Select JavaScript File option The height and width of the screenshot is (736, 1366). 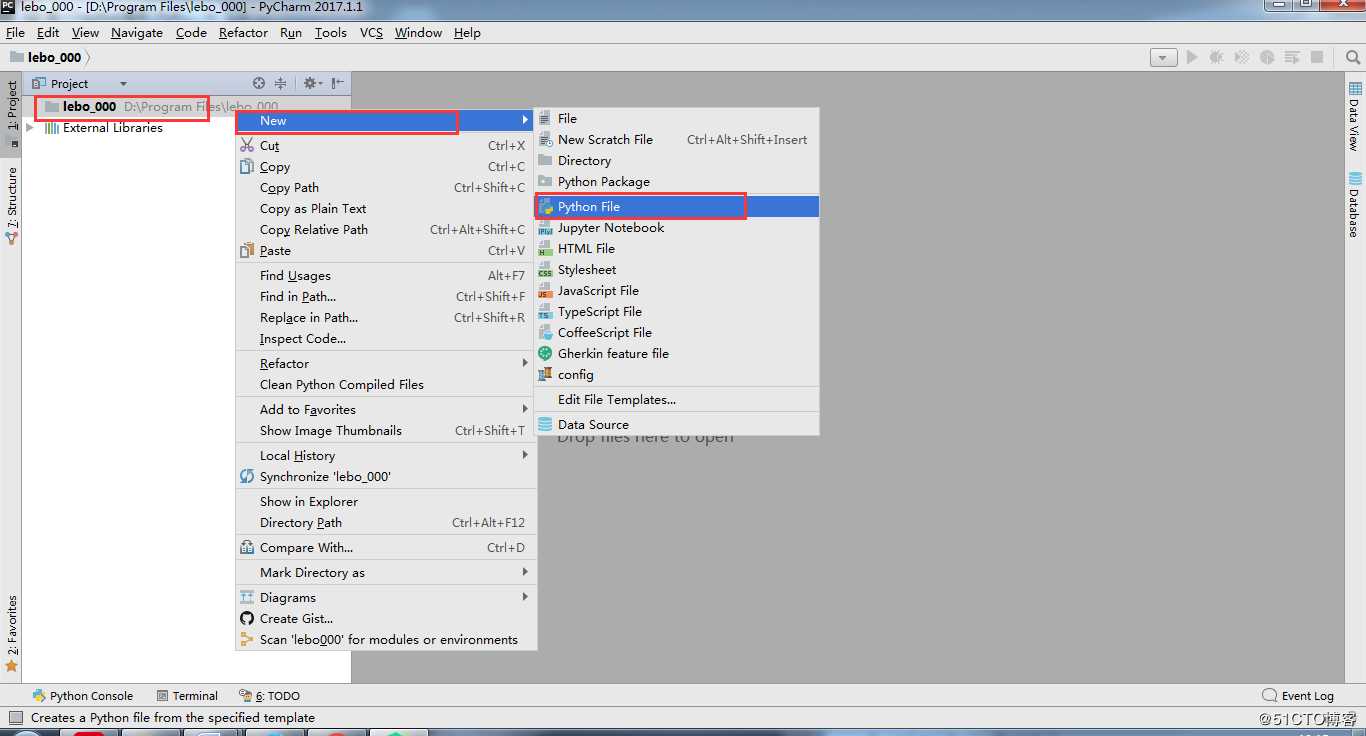pos(677,290)
